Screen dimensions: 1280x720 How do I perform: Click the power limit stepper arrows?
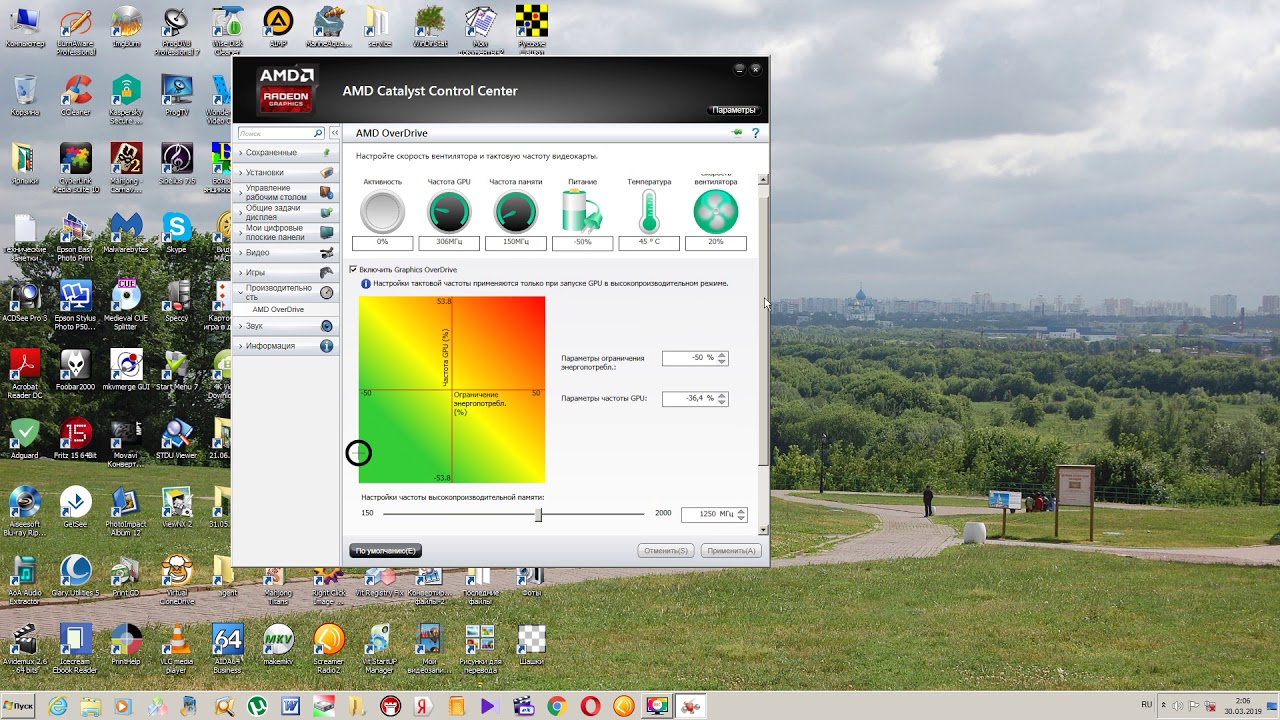click(722, 358)
